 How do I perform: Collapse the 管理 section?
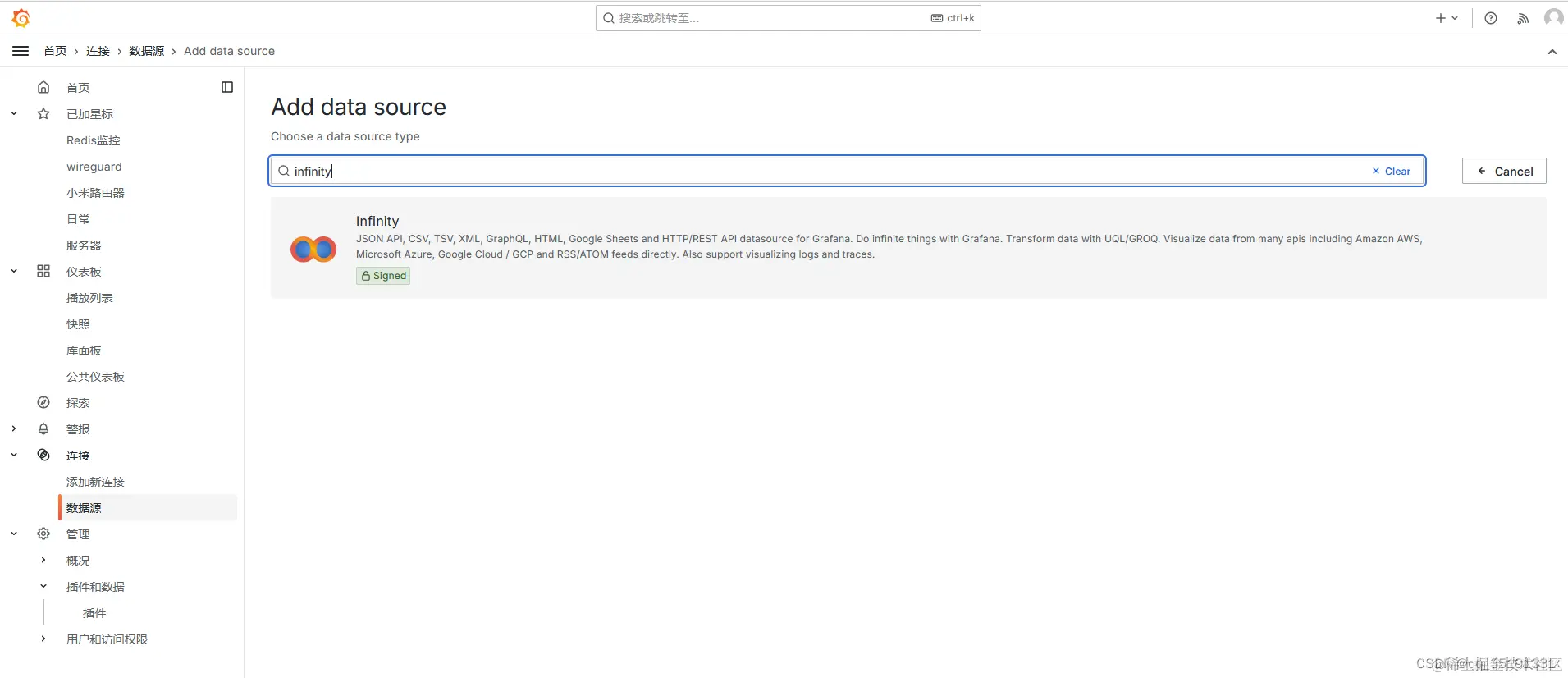coord(14,534)
